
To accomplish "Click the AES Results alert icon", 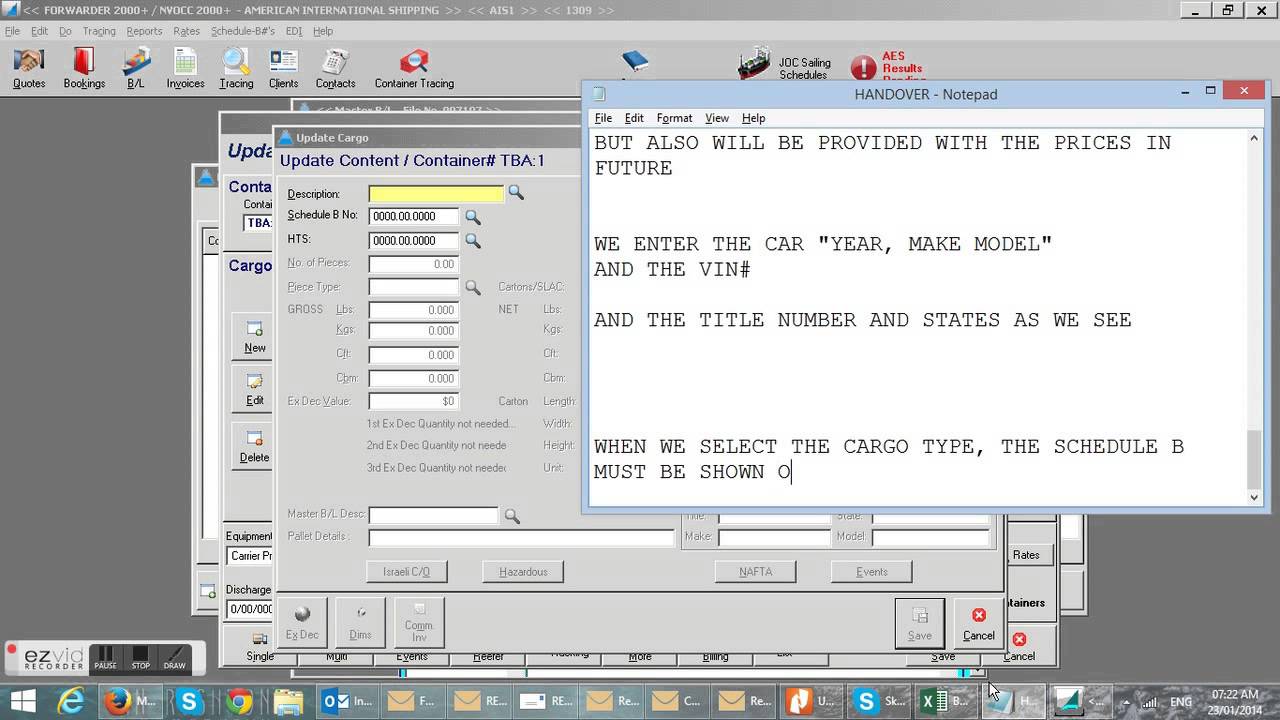I will pyautogui.click(x=863, y=67).
